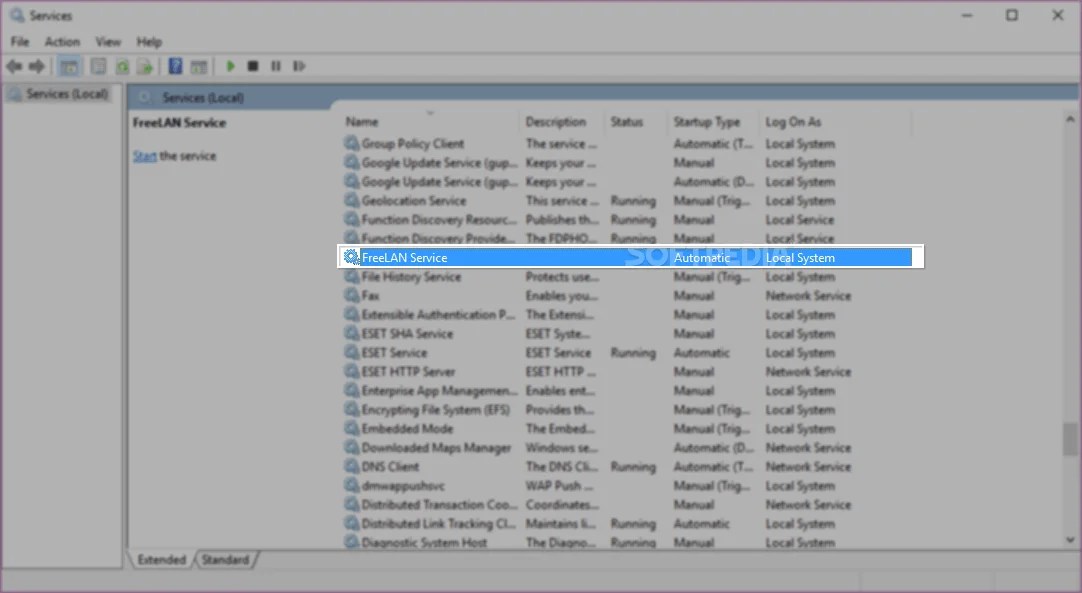Click the gear icon beside Downloaded Maps Manager
This screenshot has height=593, width=1082.
pyautogui.click(x=351, y=447)
